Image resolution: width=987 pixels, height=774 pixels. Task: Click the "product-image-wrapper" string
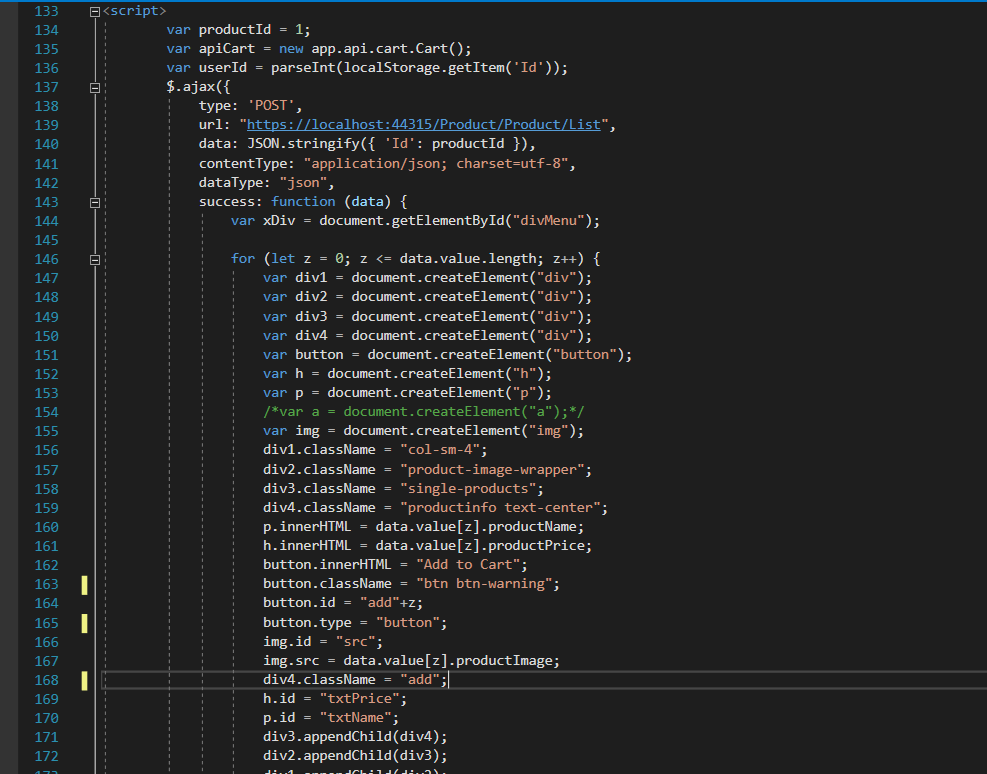tap(495, 470)
